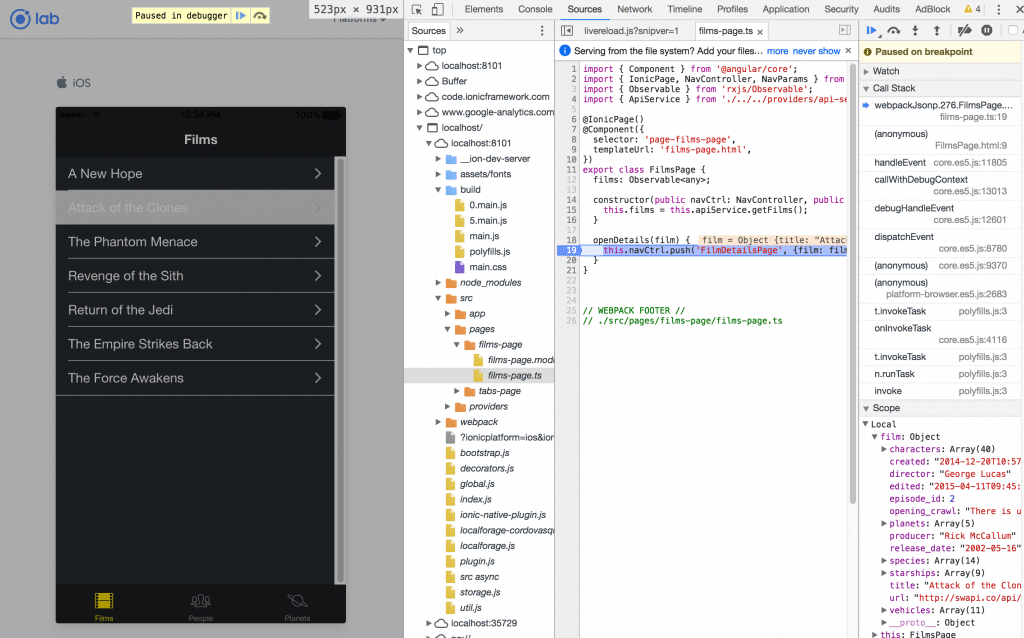Viewport: 1024px width, 638px height.
Task: Hide the file navigator pane
Action: (x=567, y=31)
